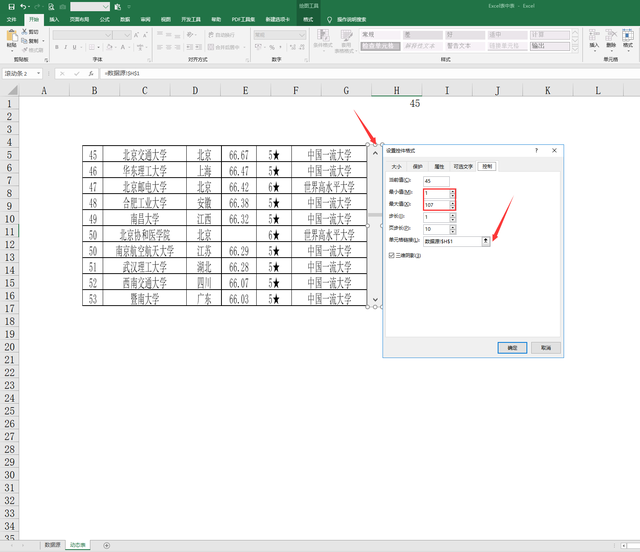The width and height of the screenshot is (640, 552).
Task: Open the File tab
Action: (11, 20)
